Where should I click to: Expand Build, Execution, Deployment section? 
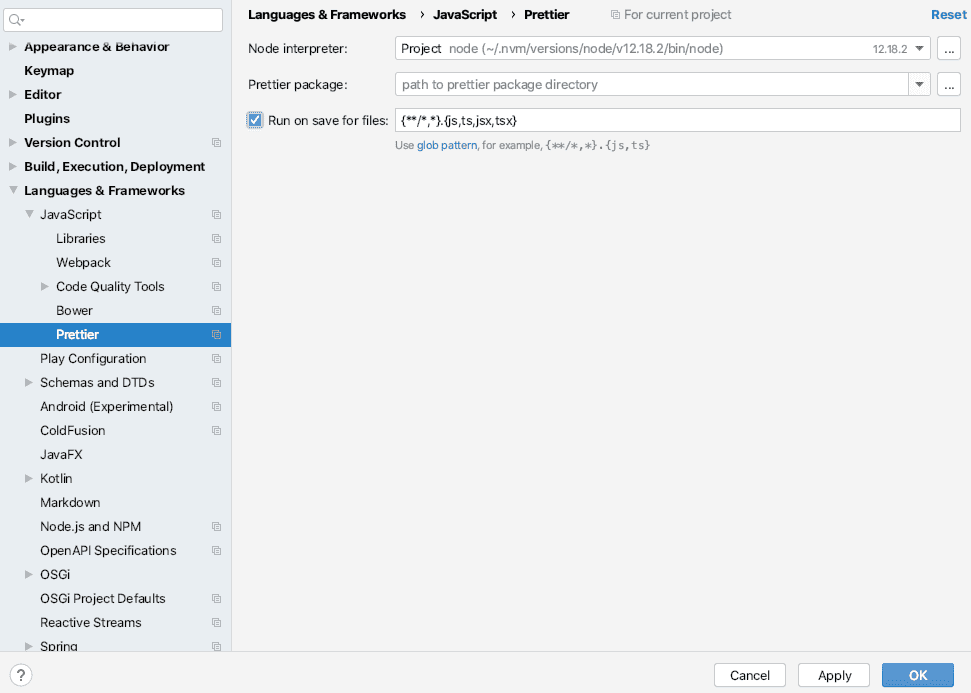tap(12, 167)
